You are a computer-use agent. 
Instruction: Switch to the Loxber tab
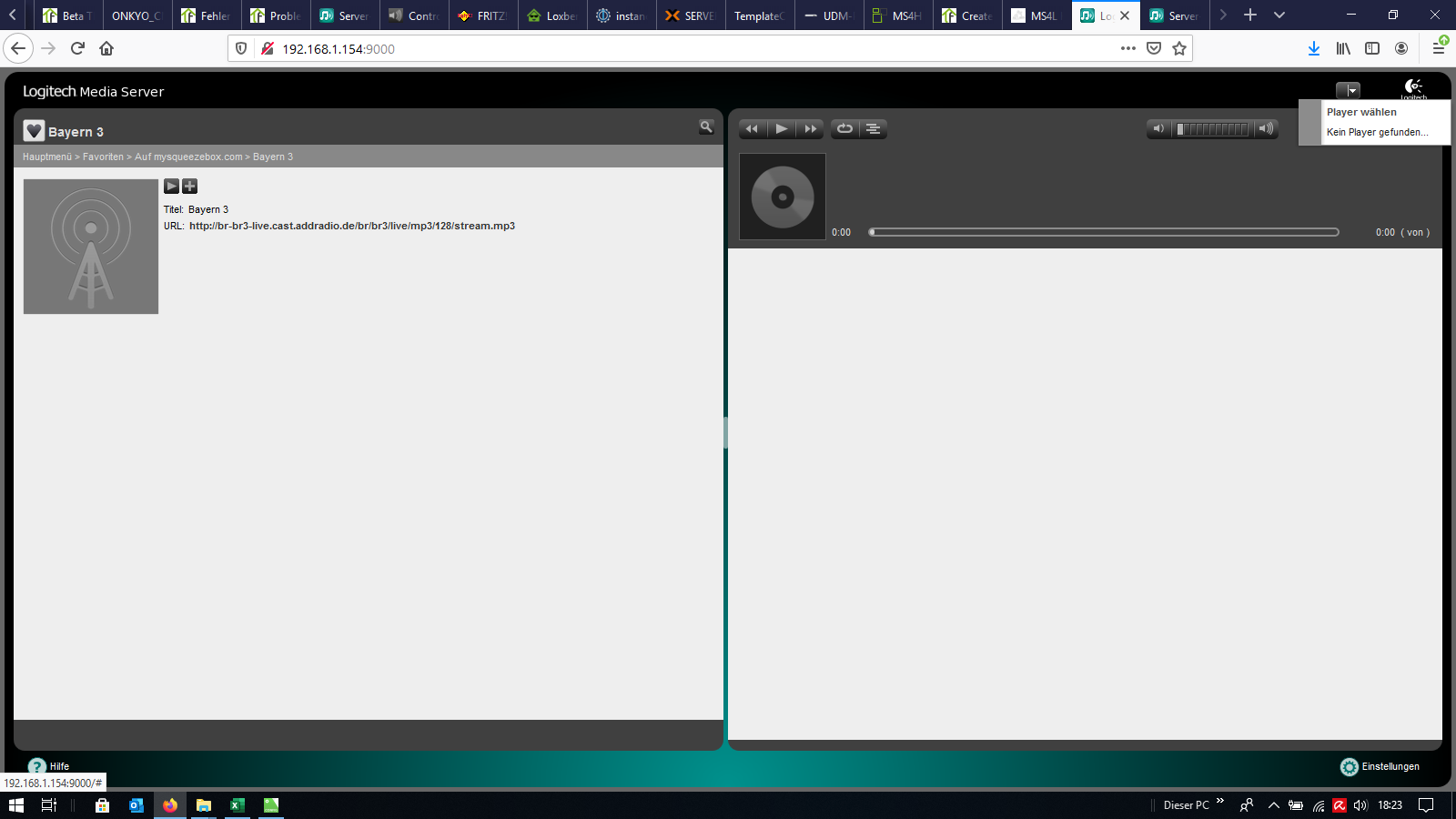(x=552, y=15)
